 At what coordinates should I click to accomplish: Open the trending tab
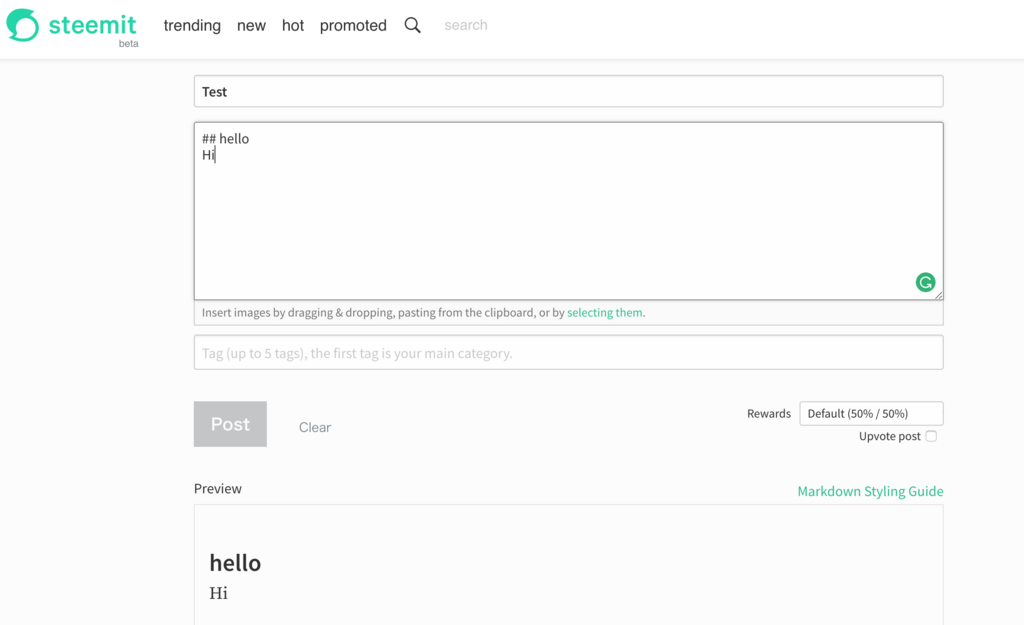[192, 25]
